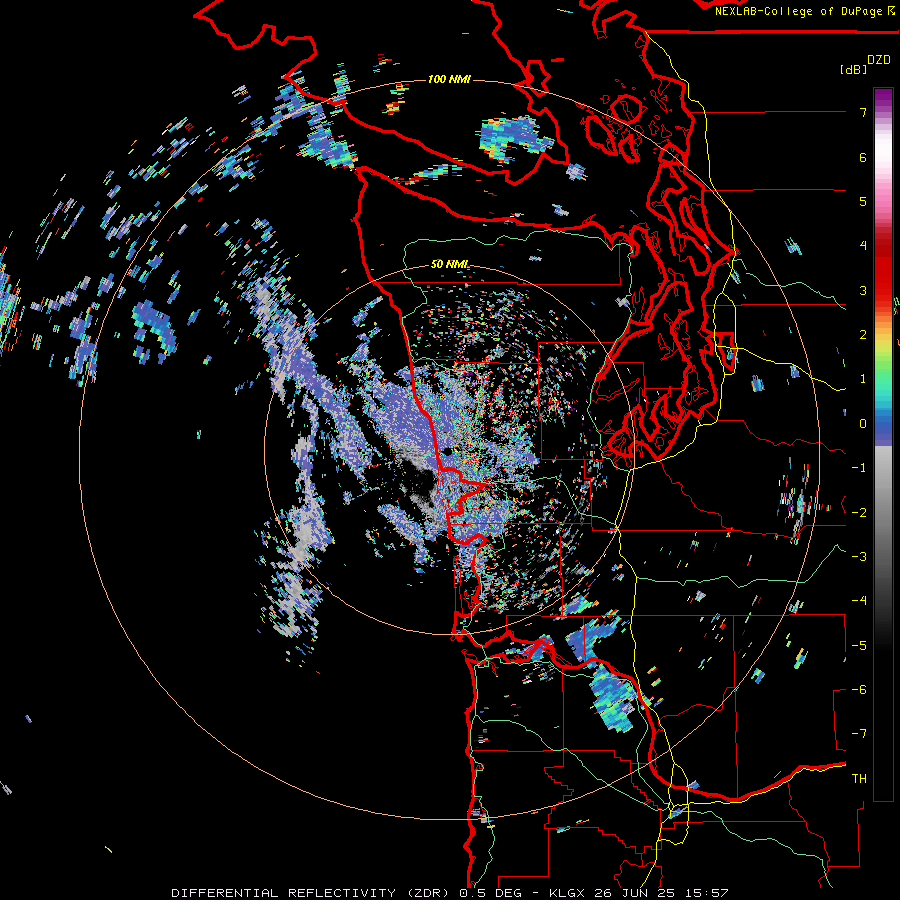Viewport: 900px width, 900px height.
Task: Click the [dB] units label
Action: pos(854,69)
